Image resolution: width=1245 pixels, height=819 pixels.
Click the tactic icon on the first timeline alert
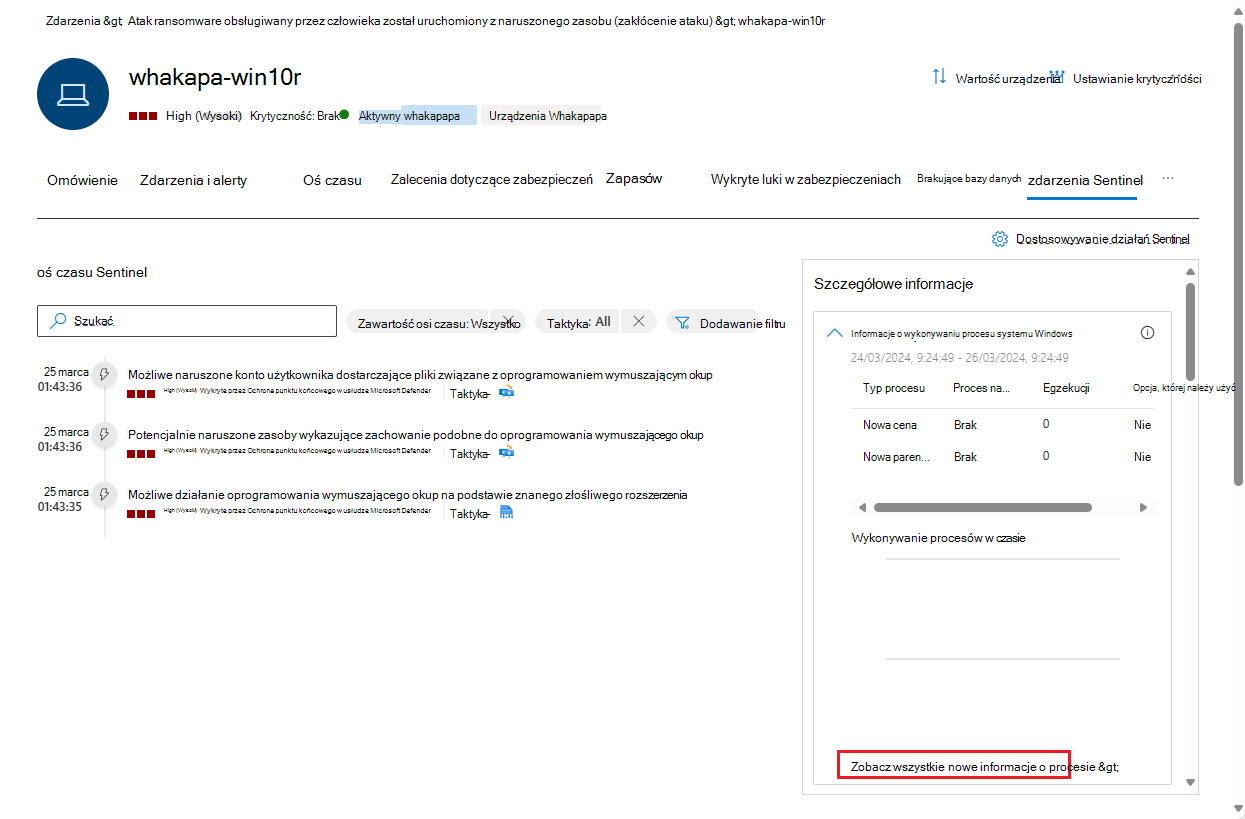pos(507,393)
